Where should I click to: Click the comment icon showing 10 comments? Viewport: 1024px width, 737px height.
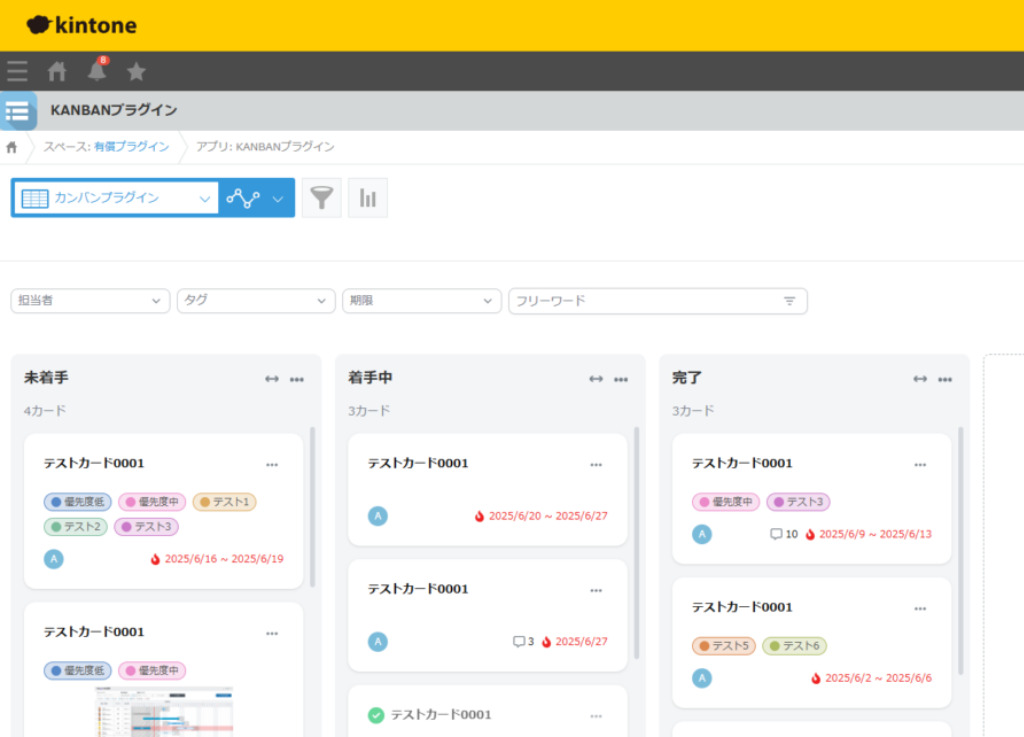click(776, 534)
